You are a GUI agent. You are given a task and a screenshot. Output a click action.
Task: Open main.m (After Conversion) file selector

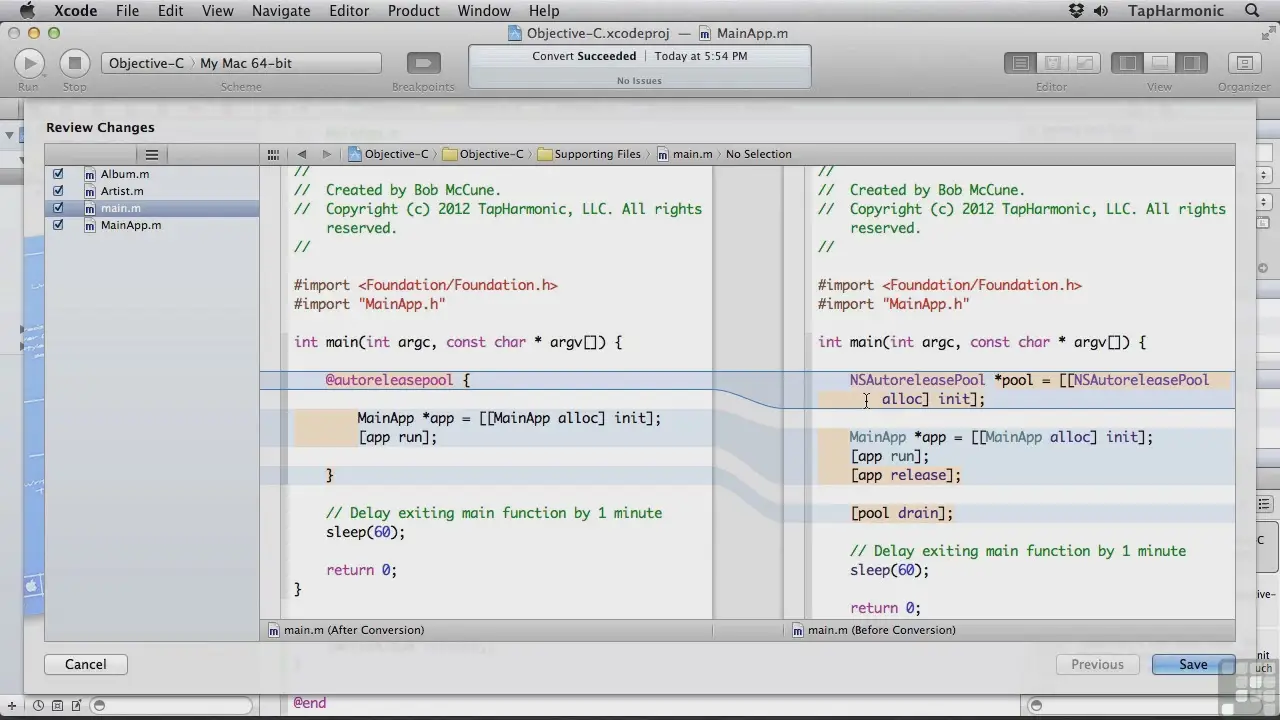(x=346, y=630)
